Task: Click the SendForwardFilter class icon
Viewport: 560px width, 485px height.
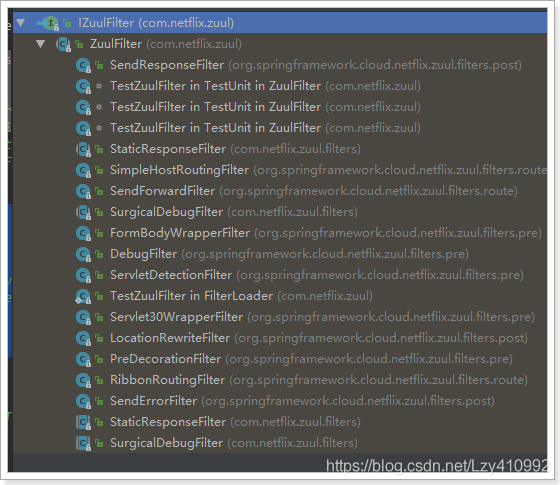Action: (x=83, y=191)
